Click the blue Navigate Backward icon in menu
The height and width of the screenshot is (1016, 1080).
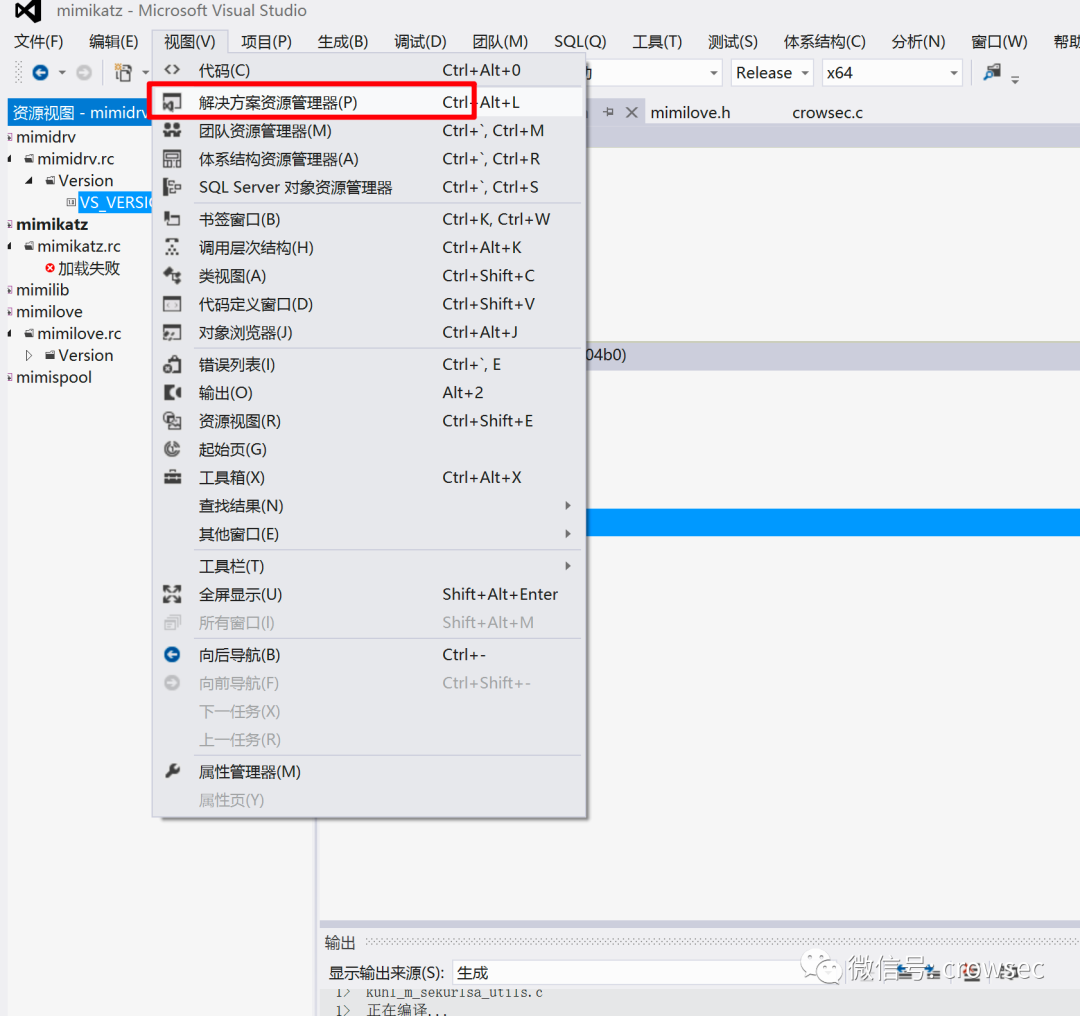[172, 654]
